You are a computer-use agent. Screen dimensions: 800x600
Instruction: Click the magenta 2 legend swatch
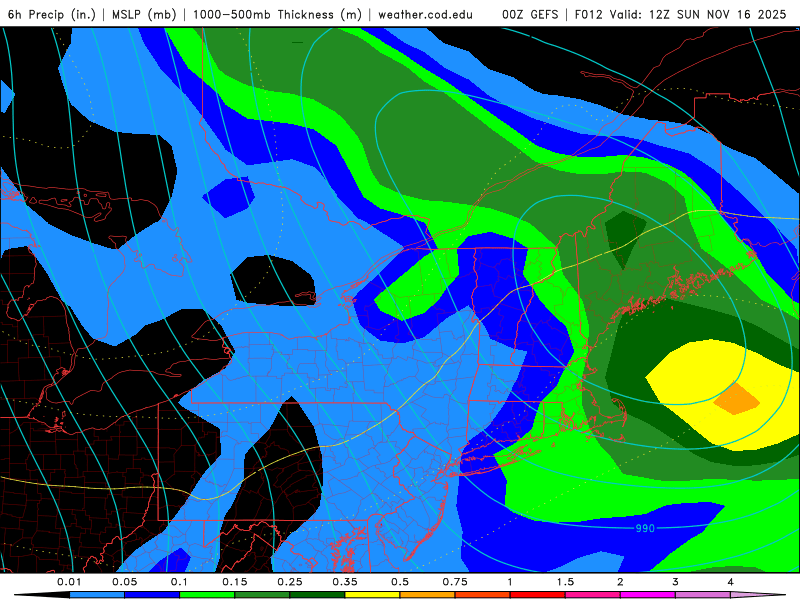tap(648, 595)
